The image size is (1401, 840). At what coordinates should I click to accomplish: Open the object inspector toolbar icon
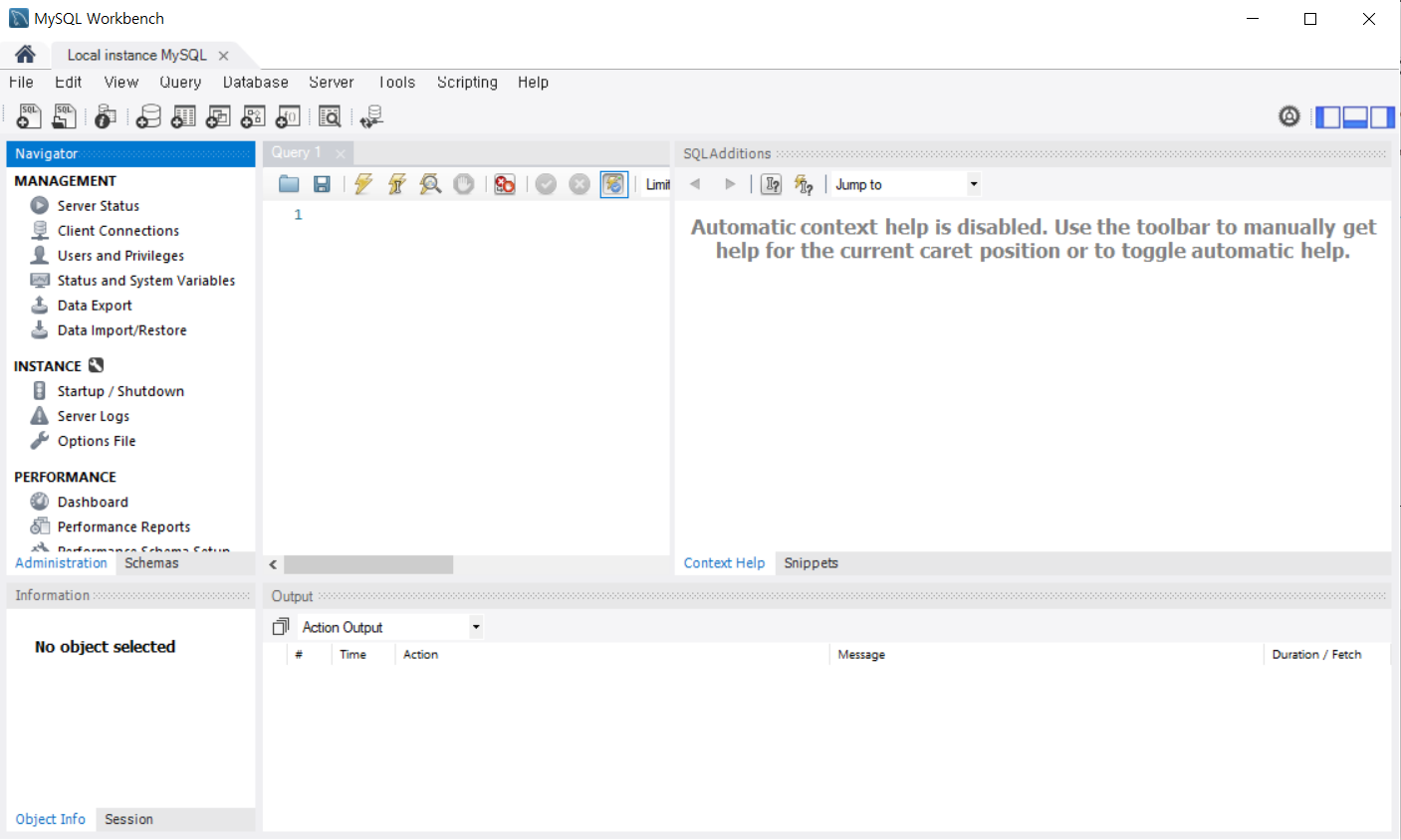point(105,116)
